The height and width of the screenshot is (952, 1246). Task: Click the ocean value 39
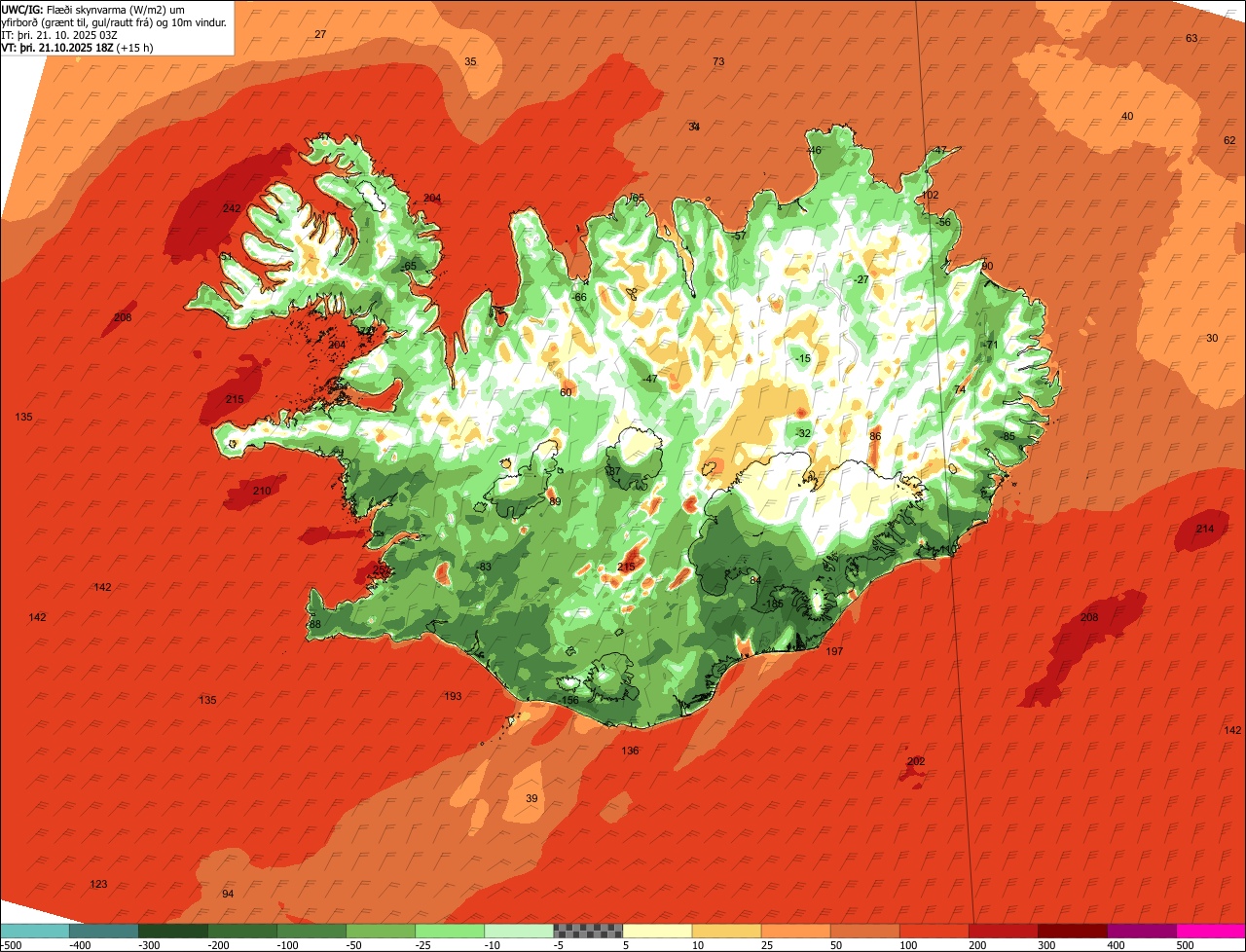click(531, 798)
